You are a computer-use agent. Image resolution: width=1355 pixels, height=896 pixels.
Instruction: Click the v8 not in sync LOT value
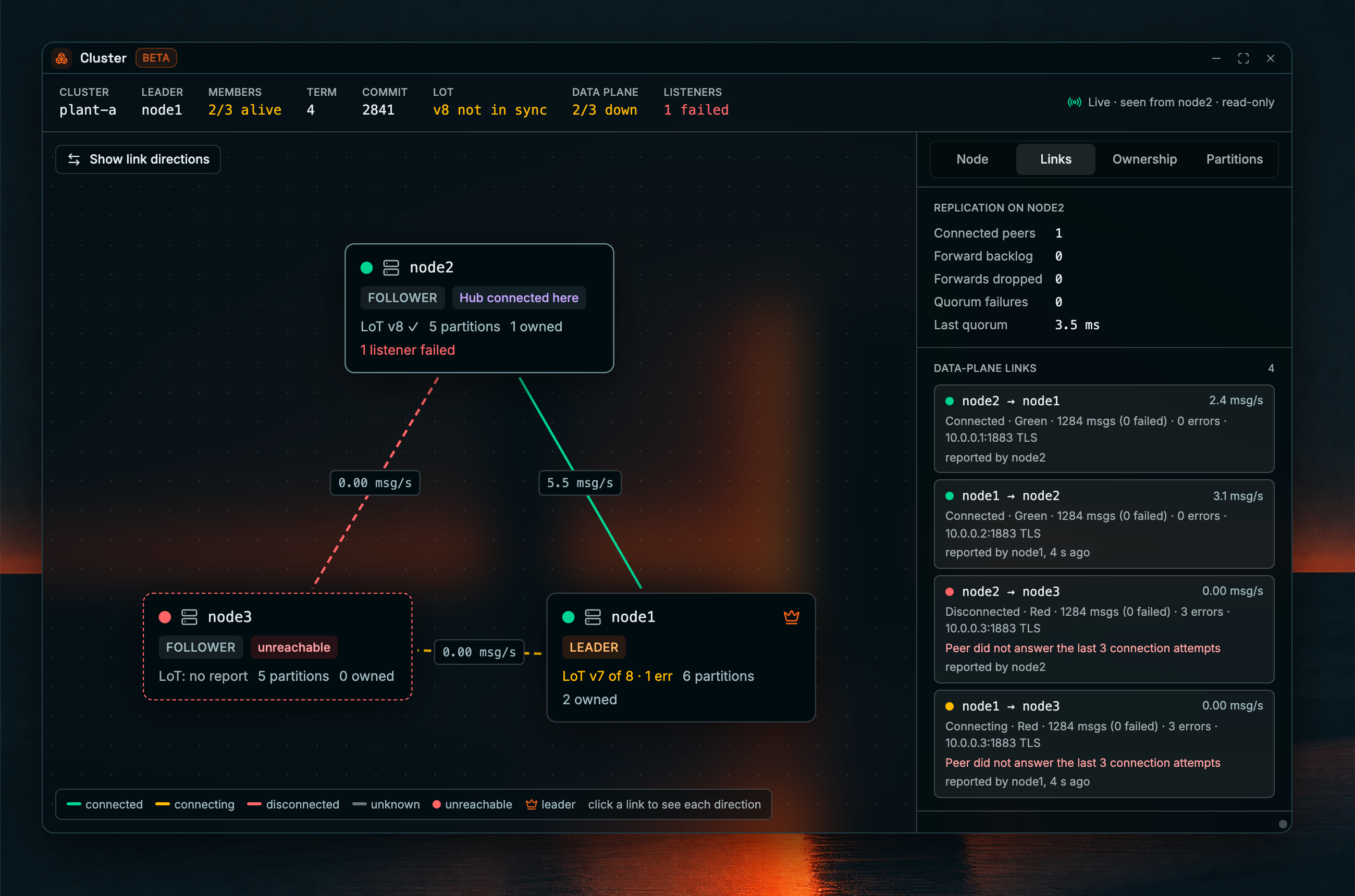[490, 110]
